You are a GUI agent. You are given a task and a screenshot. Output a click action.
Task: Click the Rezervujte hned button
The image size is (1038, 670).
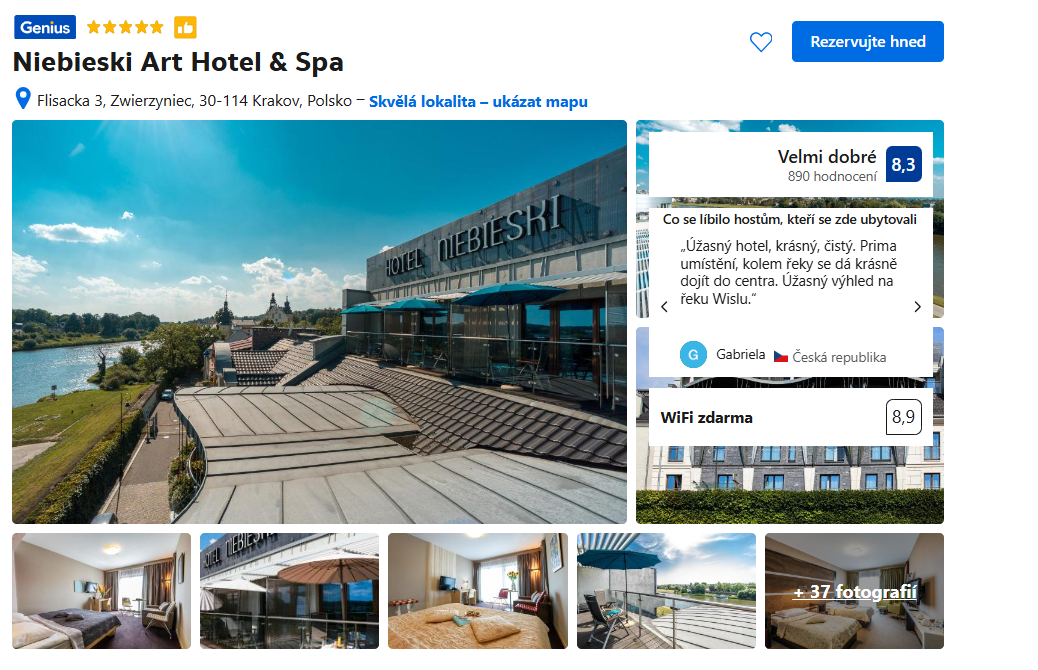pyautogui.click(x=868, y=42)
